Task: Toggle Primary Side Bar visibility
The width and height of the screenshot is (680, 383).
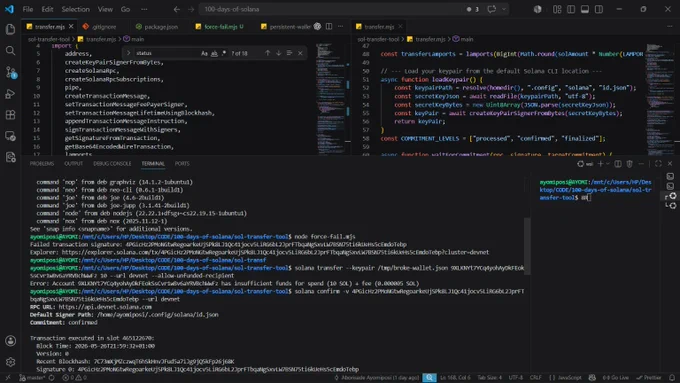Action: [571, 9]
